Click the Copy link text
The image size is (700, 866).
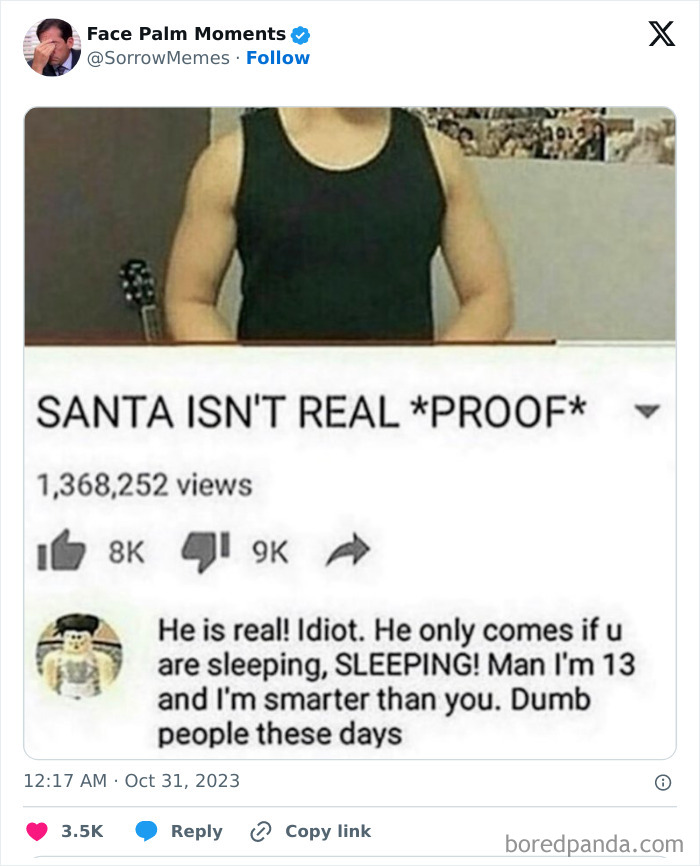point(328,831)
